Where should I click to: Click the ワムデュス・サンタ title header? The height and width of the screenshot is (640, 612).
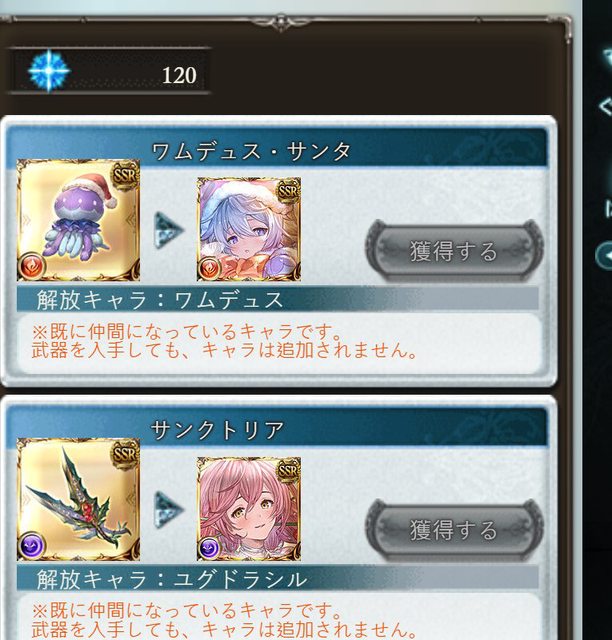point(251,151)
